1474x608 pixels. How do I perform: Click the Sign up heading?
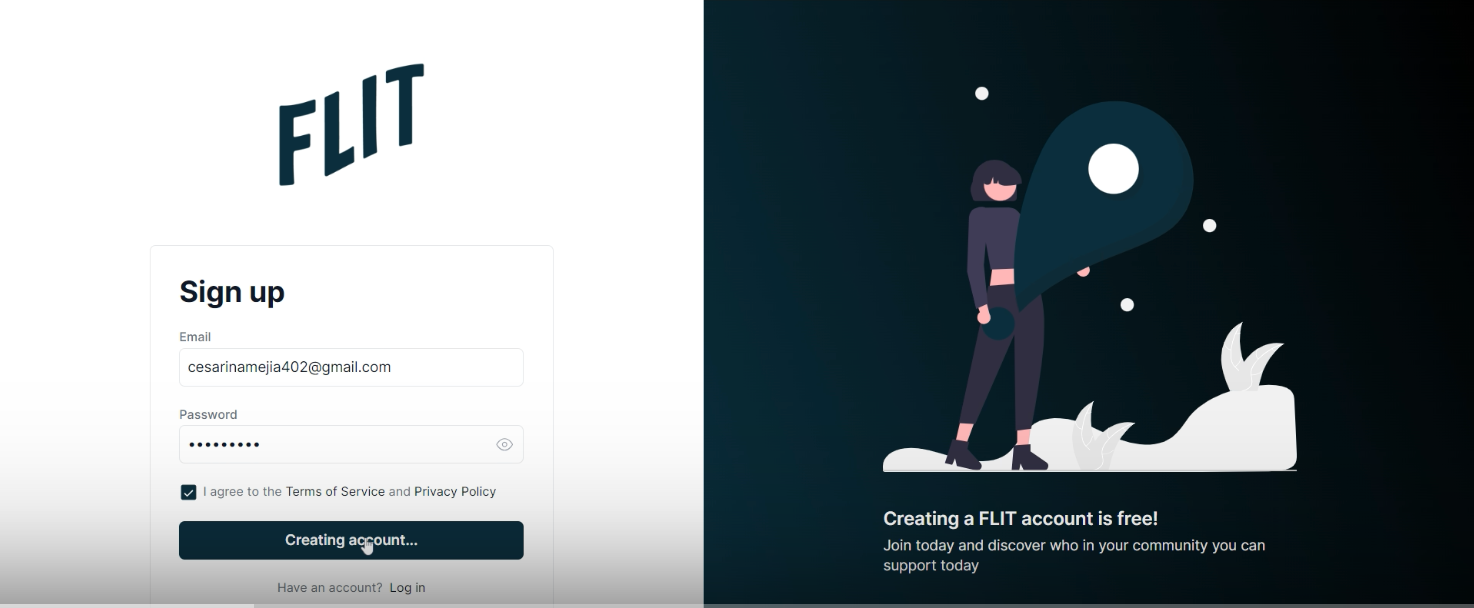[x=232, y=292]
